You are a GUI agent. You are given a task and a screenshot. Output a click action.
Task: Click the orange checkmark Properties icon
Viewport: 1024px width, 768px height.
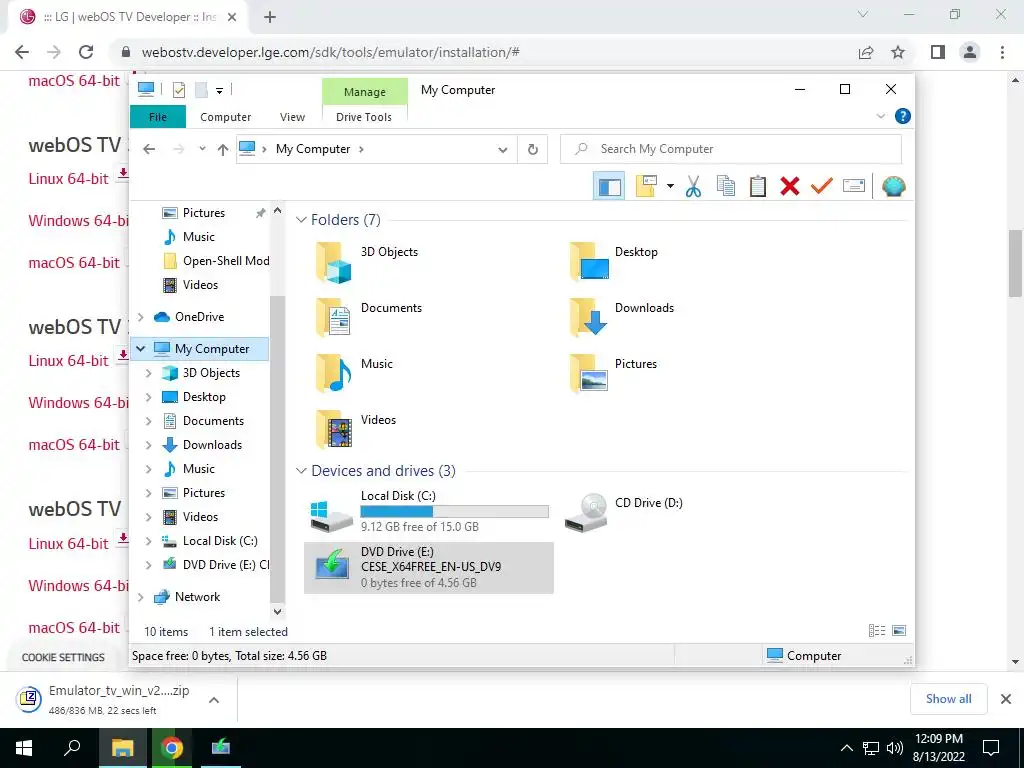(x=822, y=187)
